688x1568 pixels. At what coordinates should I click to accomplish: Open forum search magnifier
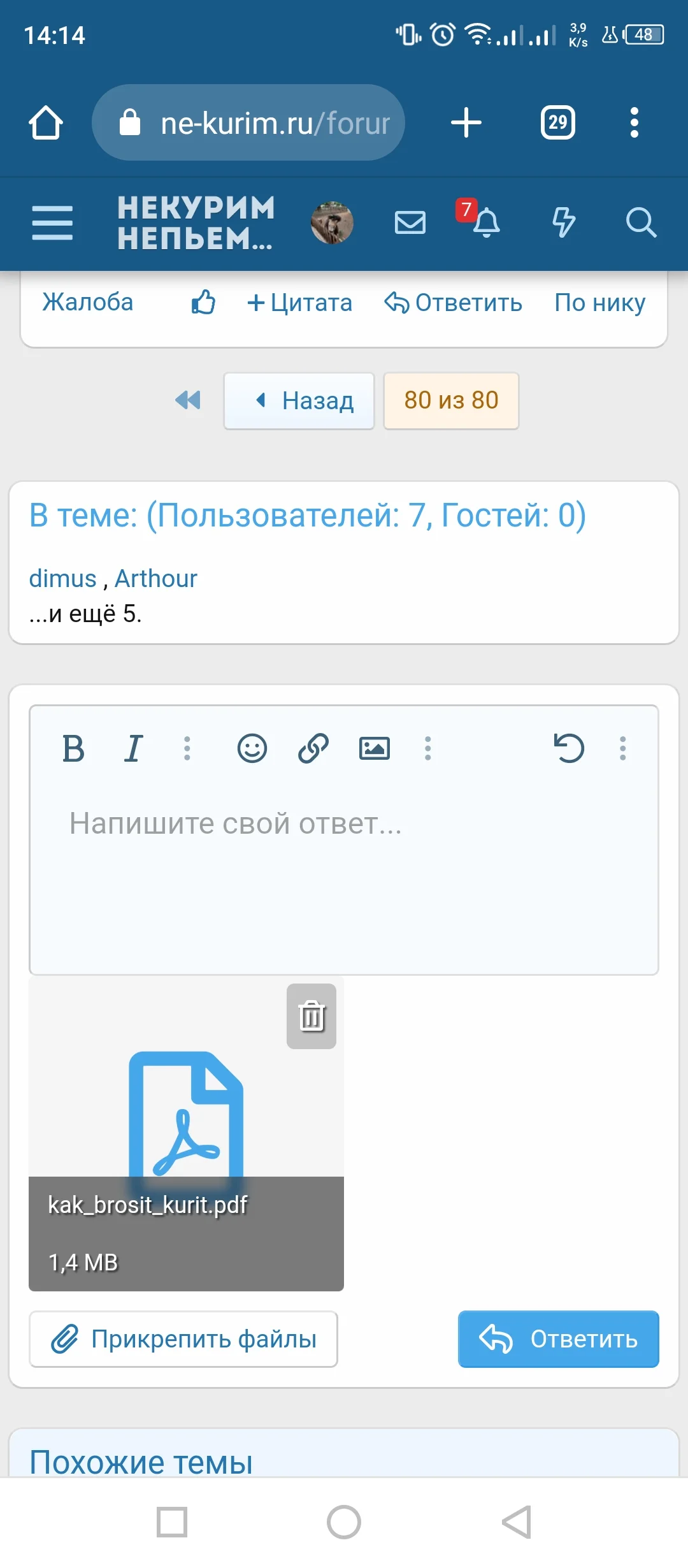pyautogui.click(x=640, y=223)
